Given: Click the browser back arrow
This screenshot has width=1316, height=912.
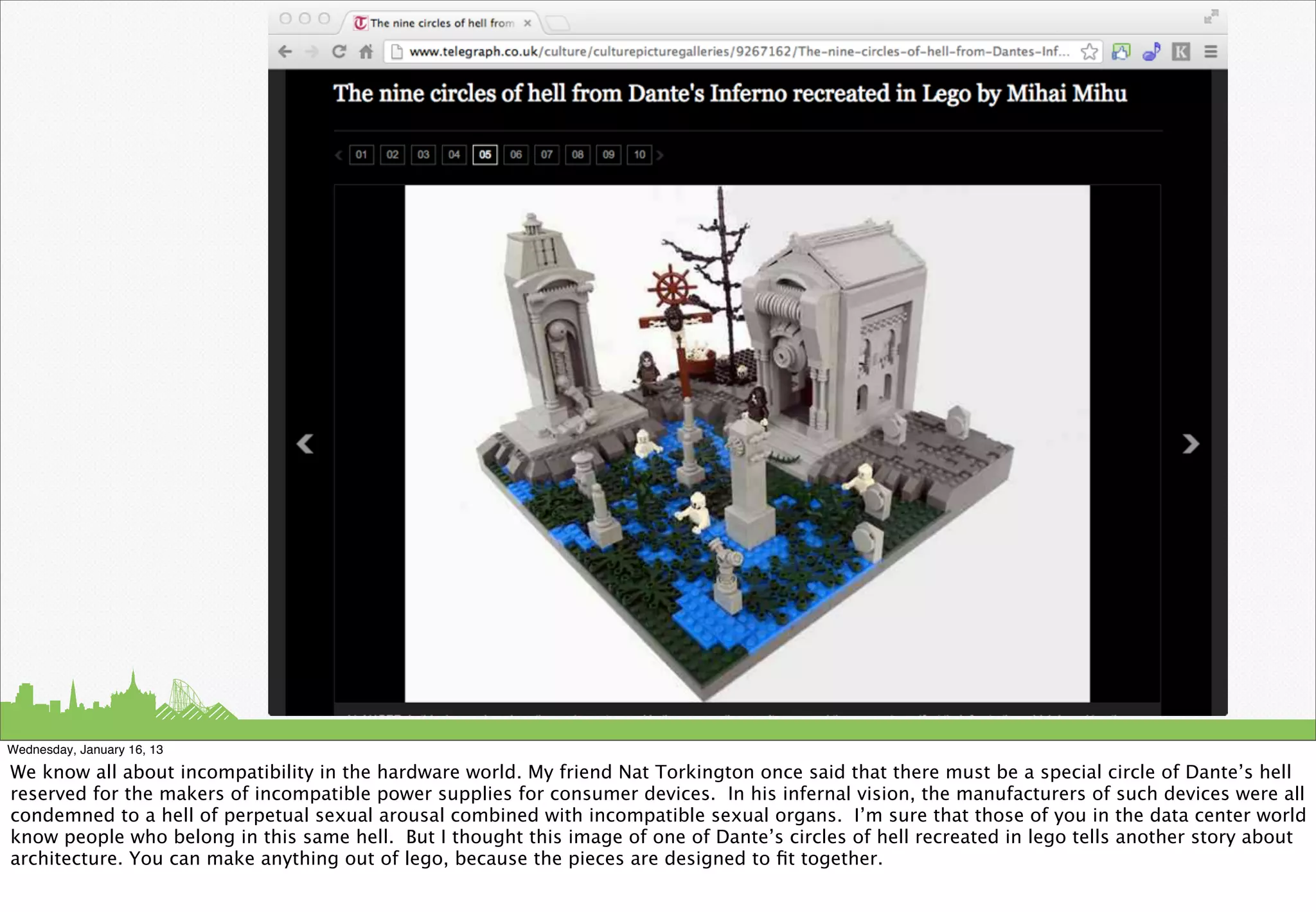Looking at the screenshot, I should tap(285, 51).
